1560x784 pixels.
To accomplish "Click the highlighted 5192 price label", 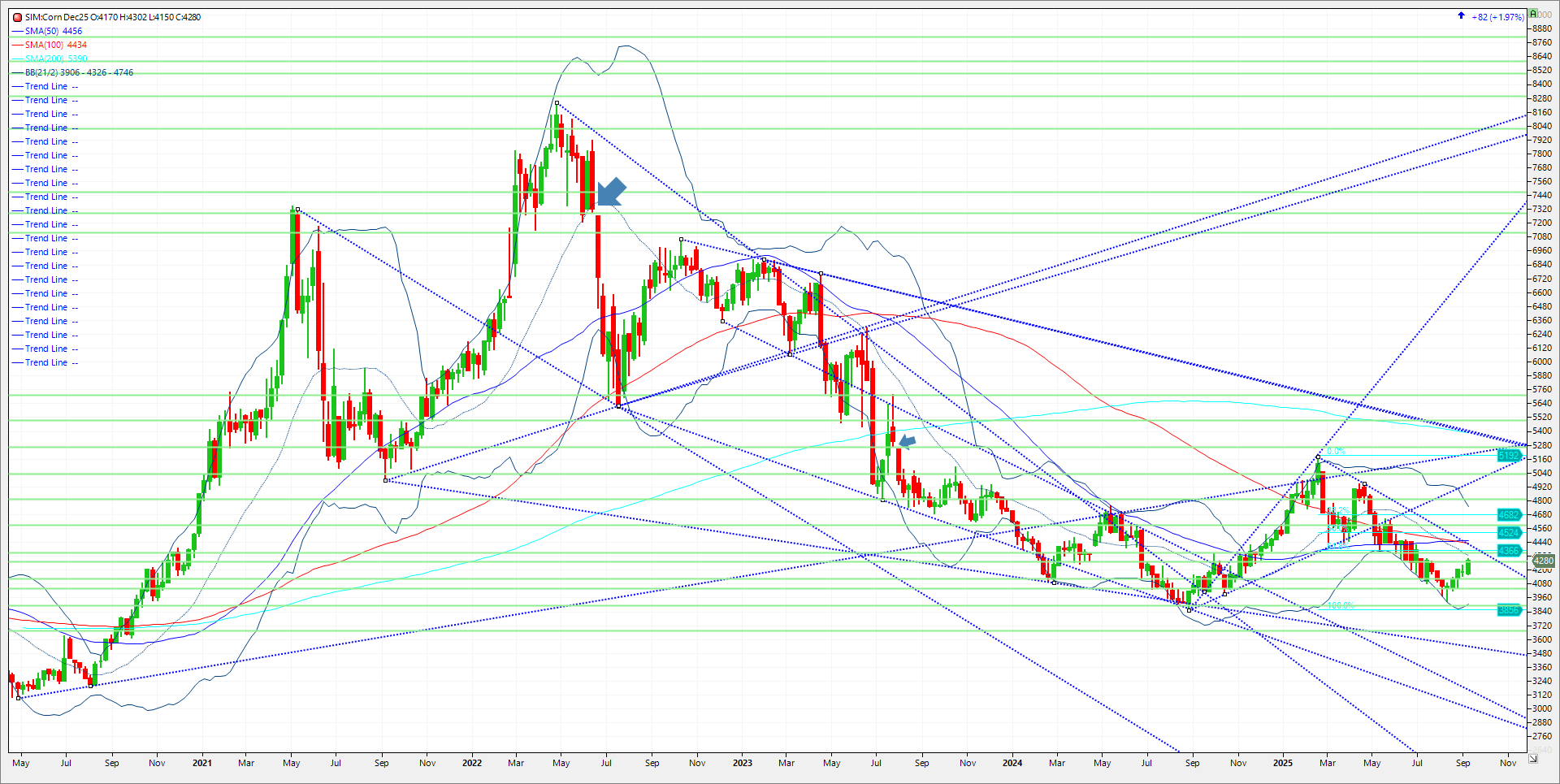I will 1510,456.
